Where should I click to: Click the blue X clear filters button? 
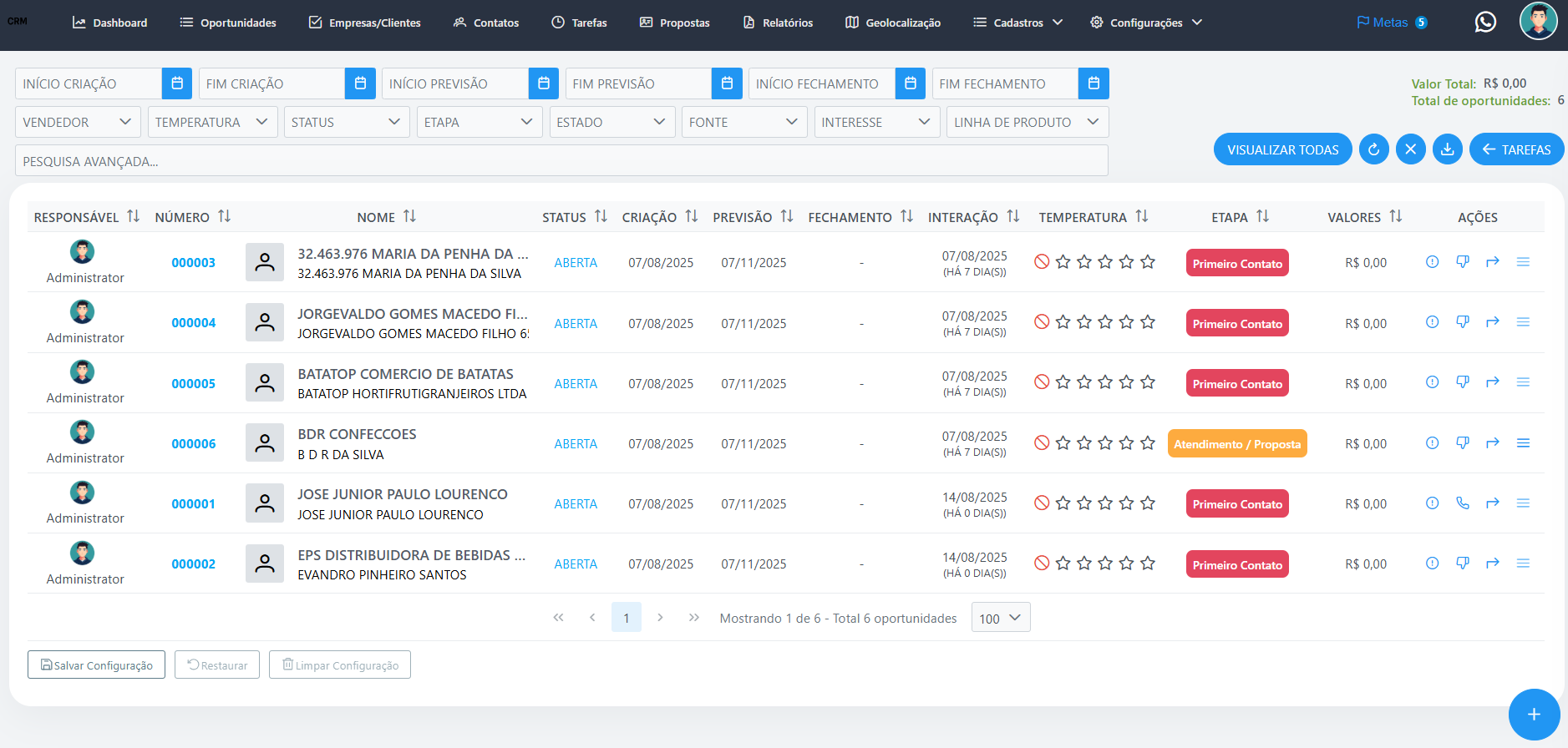tap(1410, 149)
